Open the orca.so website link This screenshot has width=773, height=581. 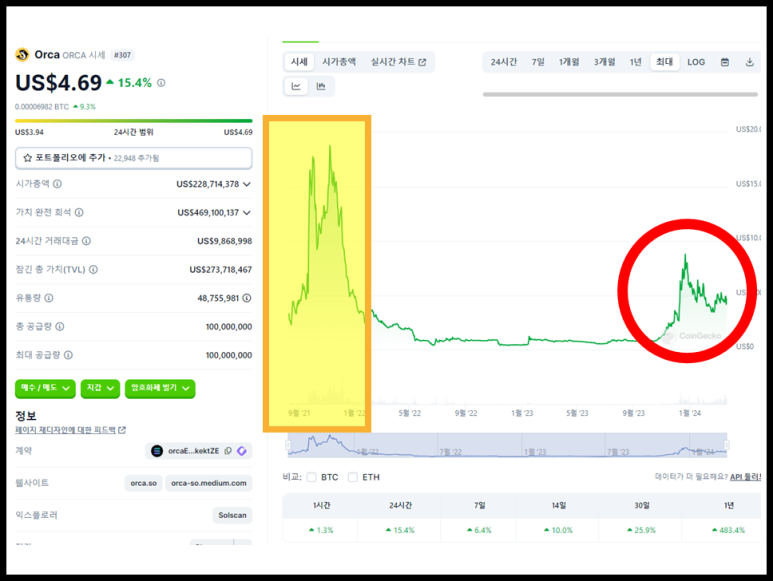coord(143,483)
